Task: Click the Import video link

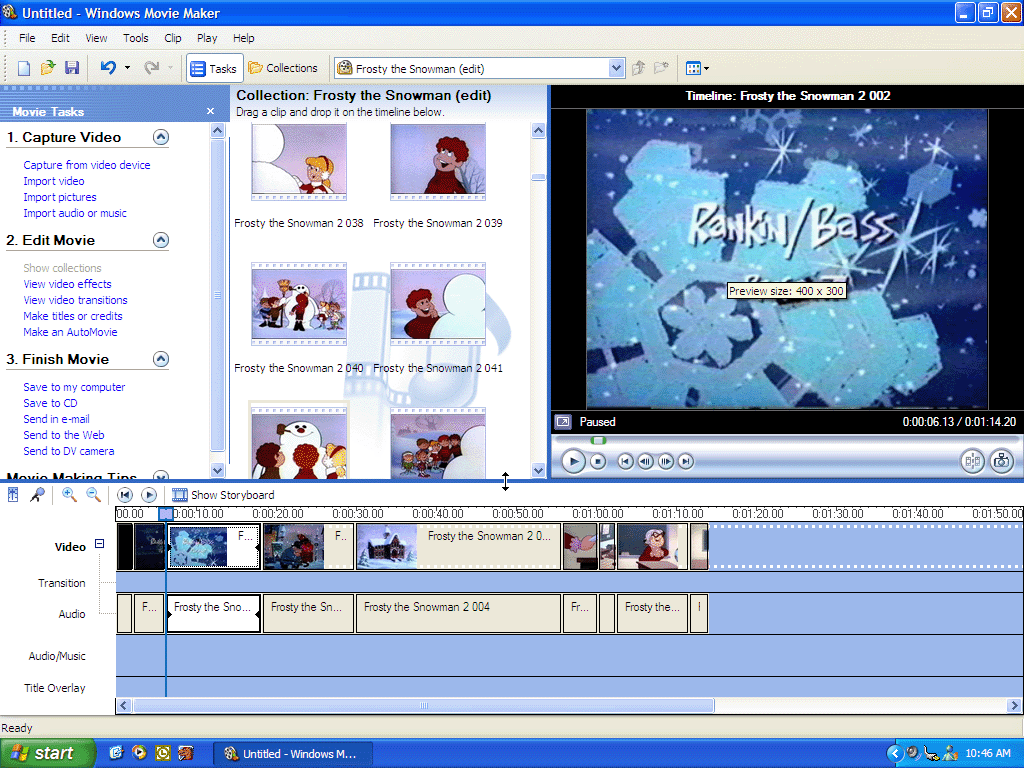Action: click(x=54, y=181)
